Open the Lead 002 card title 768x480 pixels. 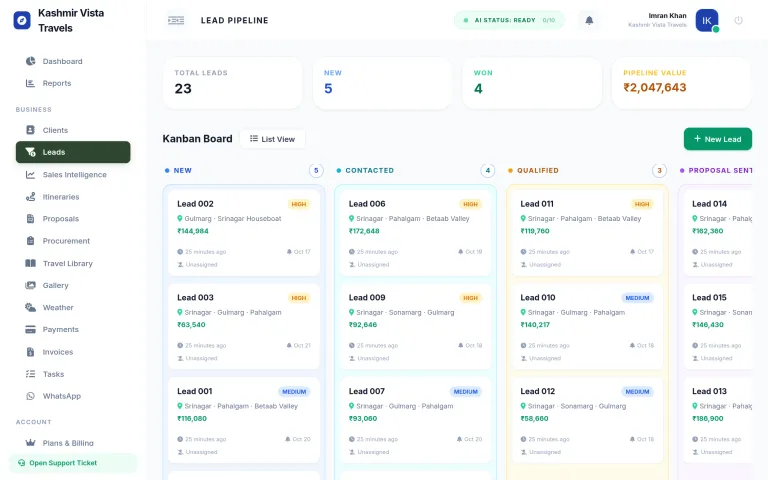pos(195,204)
